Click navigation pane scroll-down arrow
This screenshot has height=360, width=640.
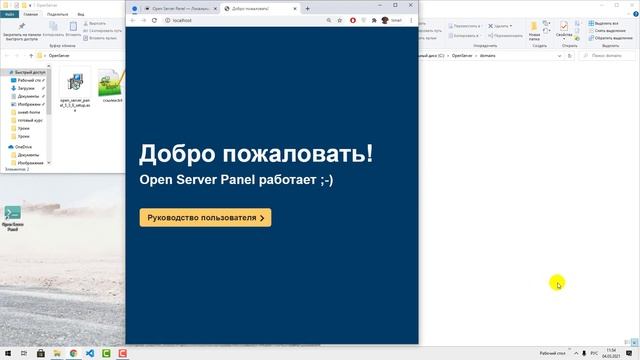49,163
